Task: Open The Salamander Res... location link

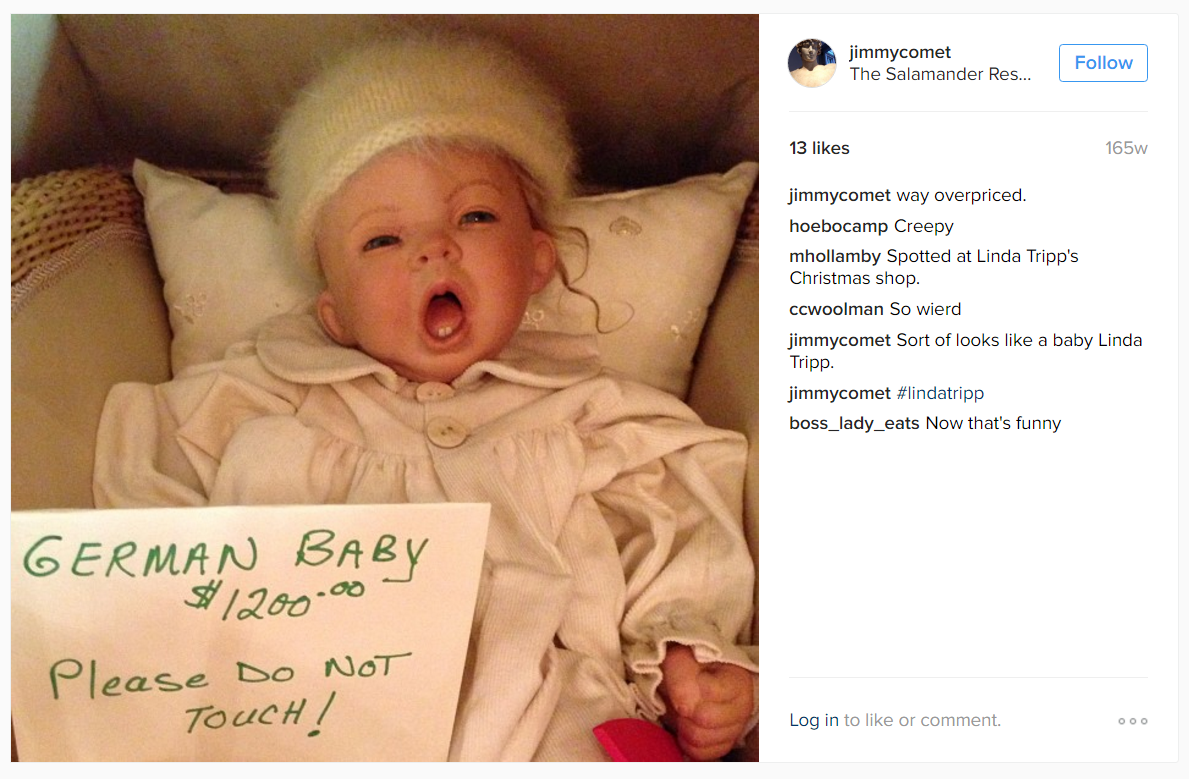Action: click(940, 74)
